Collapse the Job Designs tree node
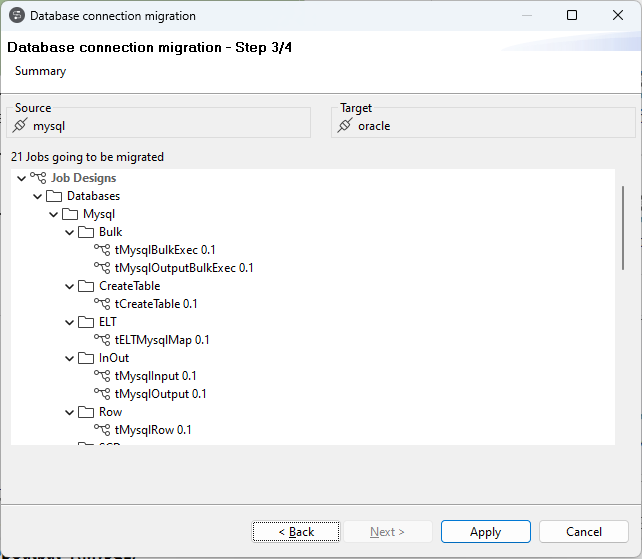Viewport: 642px width, 559px height. coord(22,178)
